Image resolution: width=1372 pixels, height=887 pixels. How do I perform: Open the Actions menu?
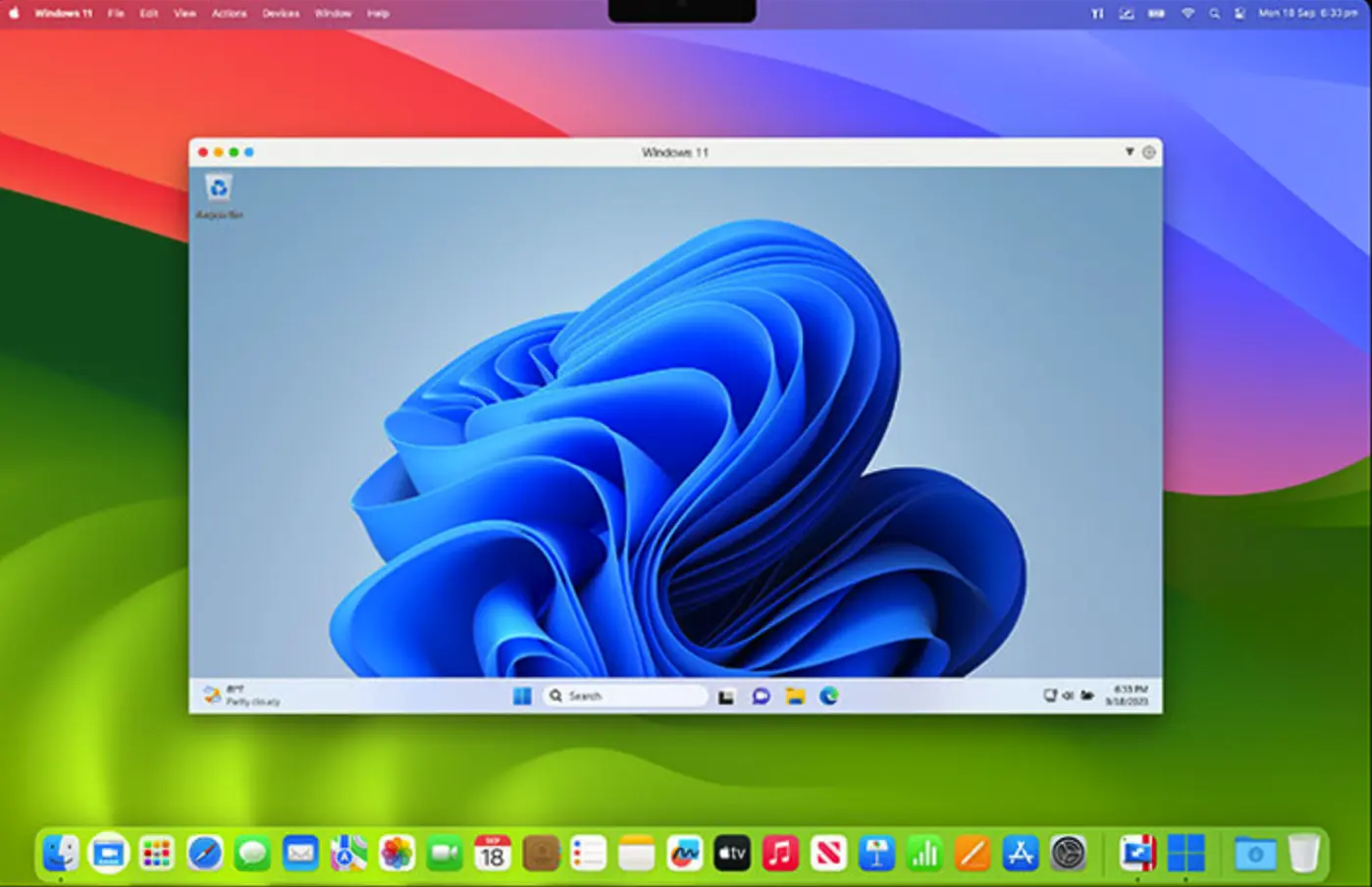point(230,14)
